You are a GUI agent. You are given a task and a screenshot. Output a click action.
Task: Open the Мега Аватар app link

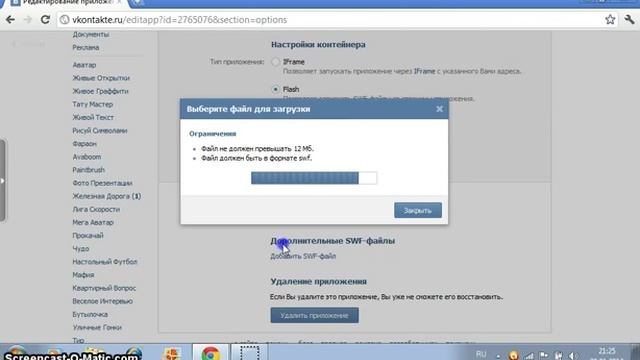pos(93,222)
